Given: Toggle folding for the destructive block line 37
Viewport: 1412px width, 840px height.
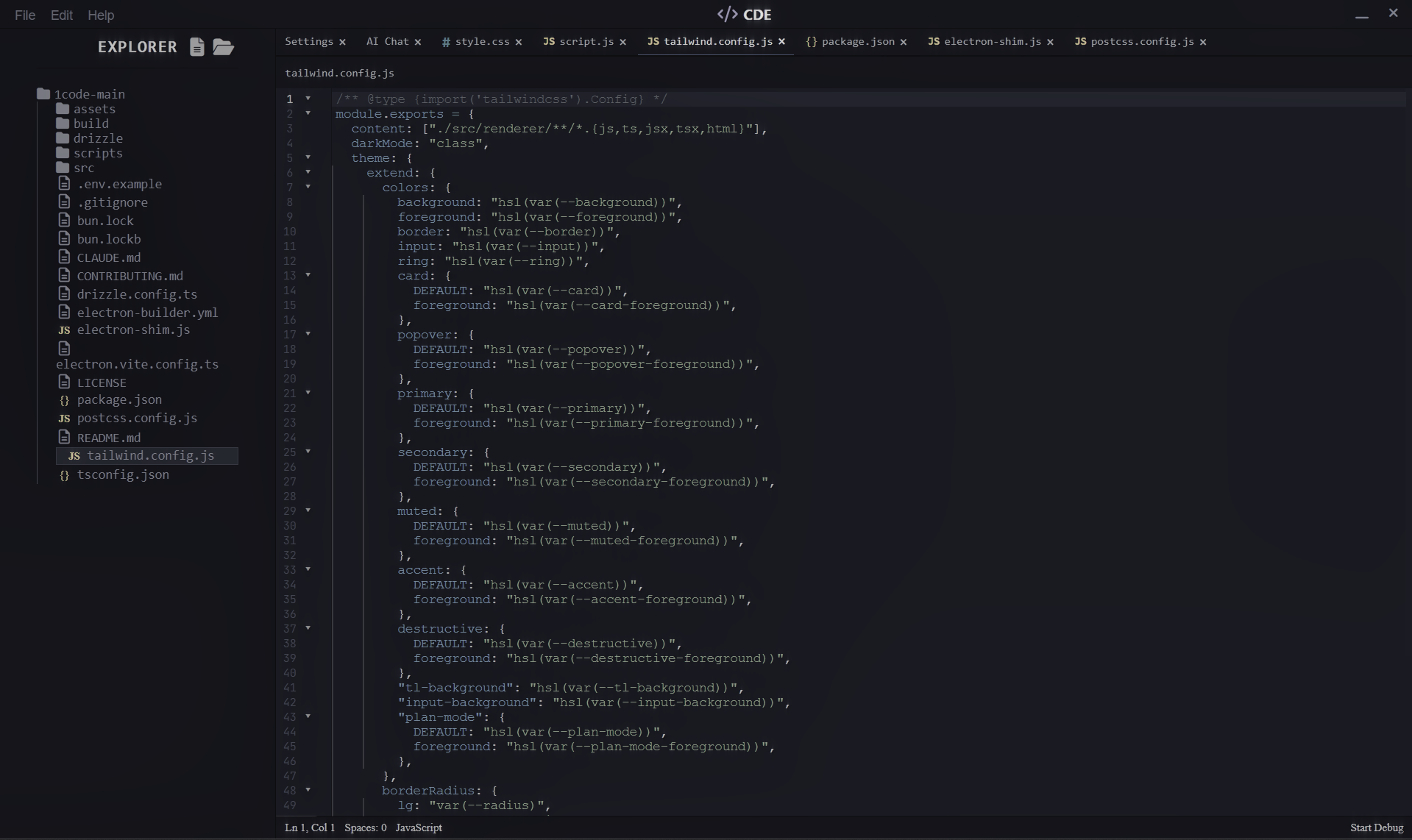Looking at the screenshot, I should click(308, 628).
